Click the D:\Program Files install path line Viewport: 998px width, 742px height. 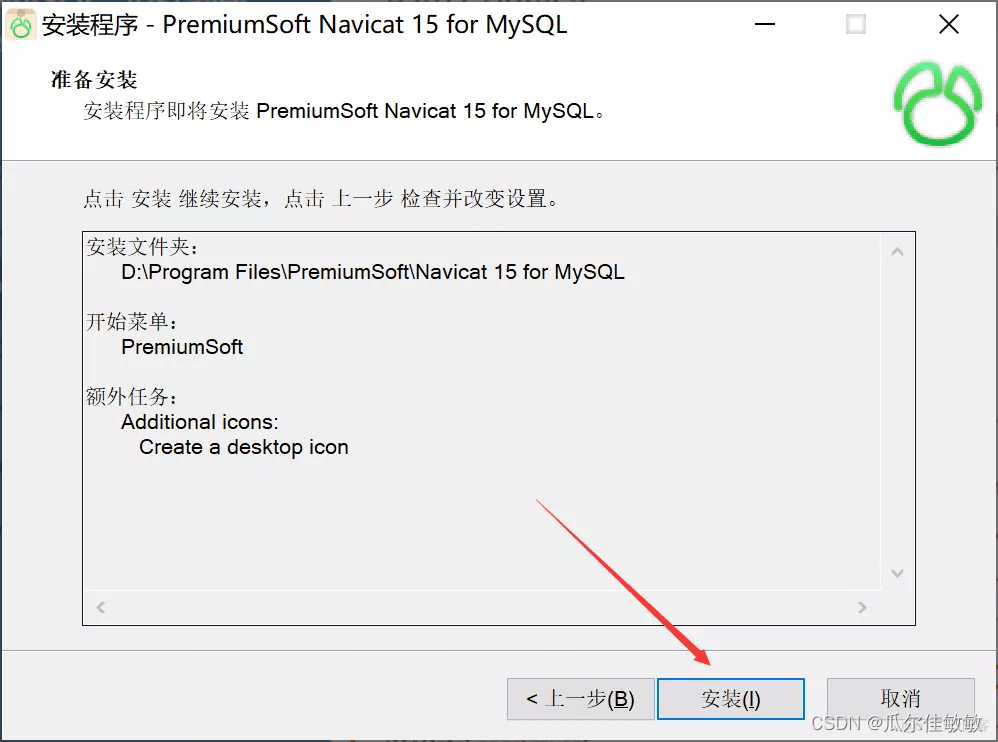373,272
